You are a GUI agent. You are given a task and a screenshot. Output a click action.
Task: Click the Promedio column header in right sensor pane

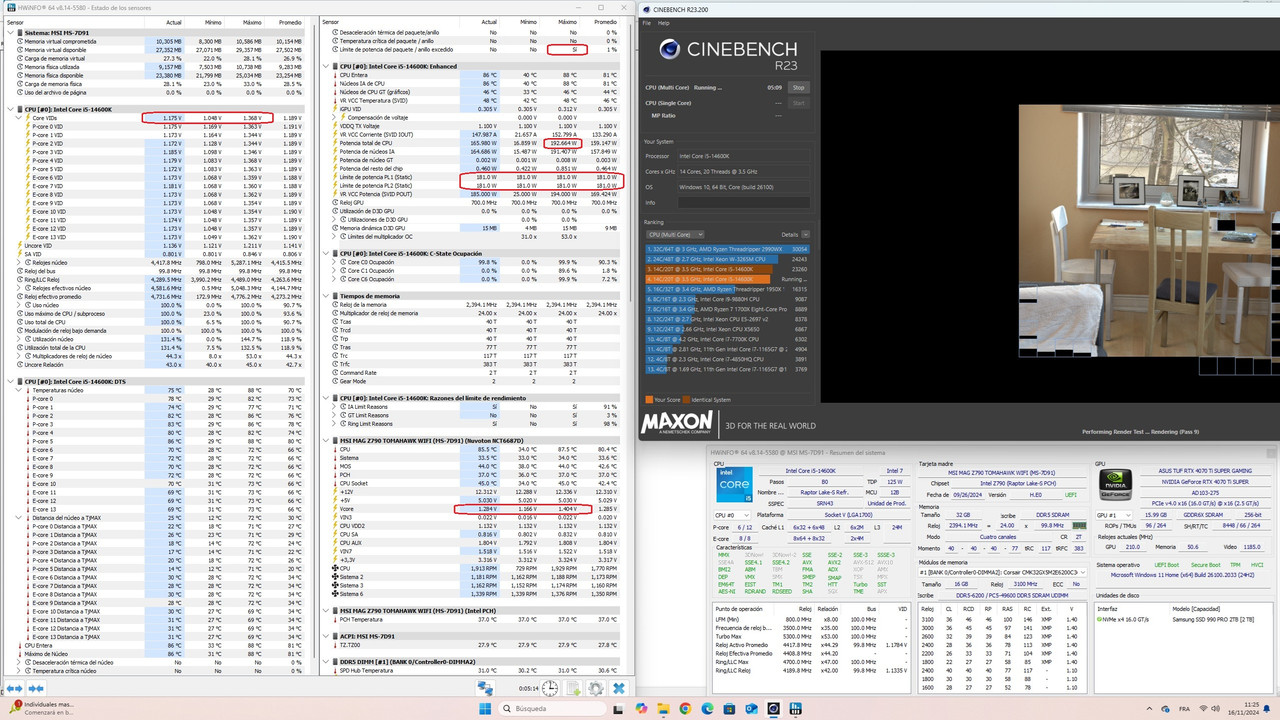pos(605,21)
